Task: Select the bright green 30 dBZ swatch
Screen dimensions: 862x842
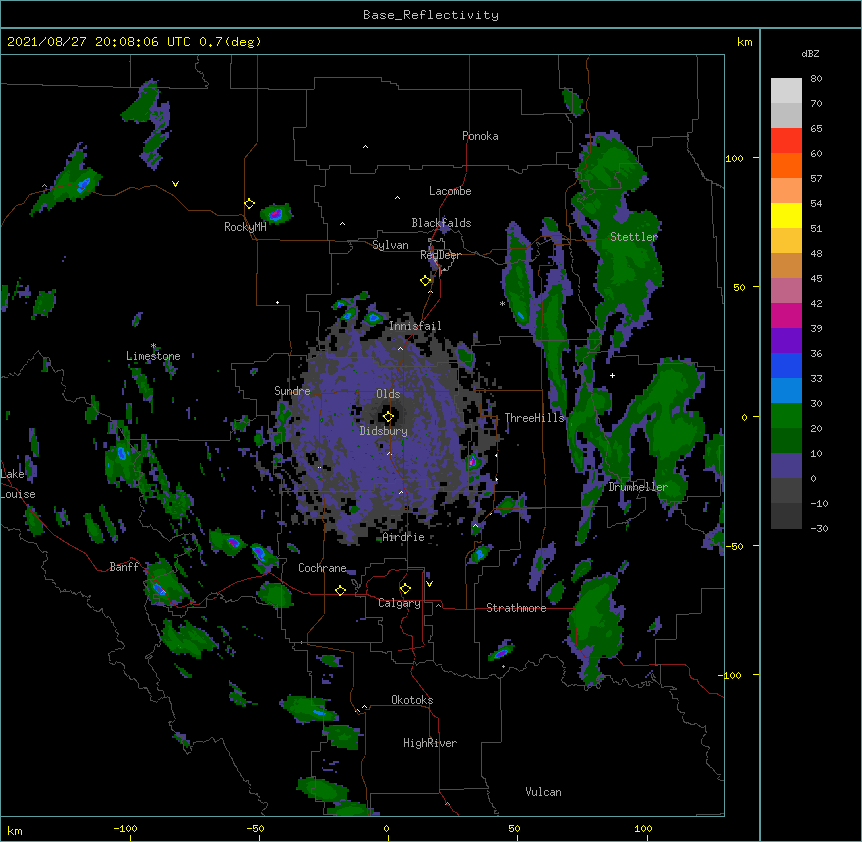Action: 786,416
